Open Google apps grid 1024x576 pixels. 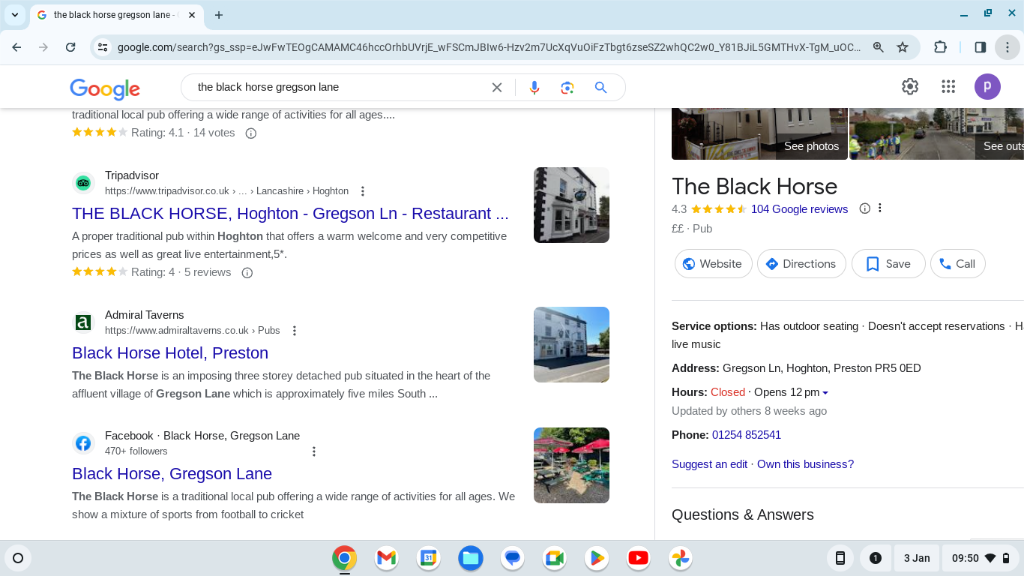(x=948, y=86)
